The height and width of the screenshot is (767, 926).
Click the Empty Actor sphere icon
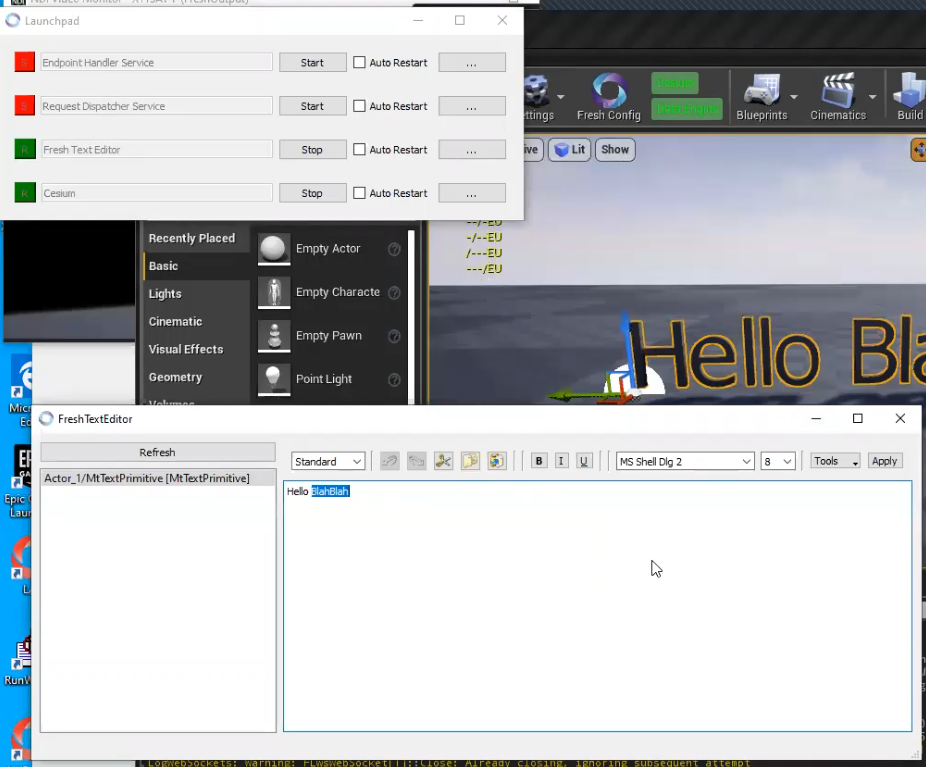click(x=274, y=249)
